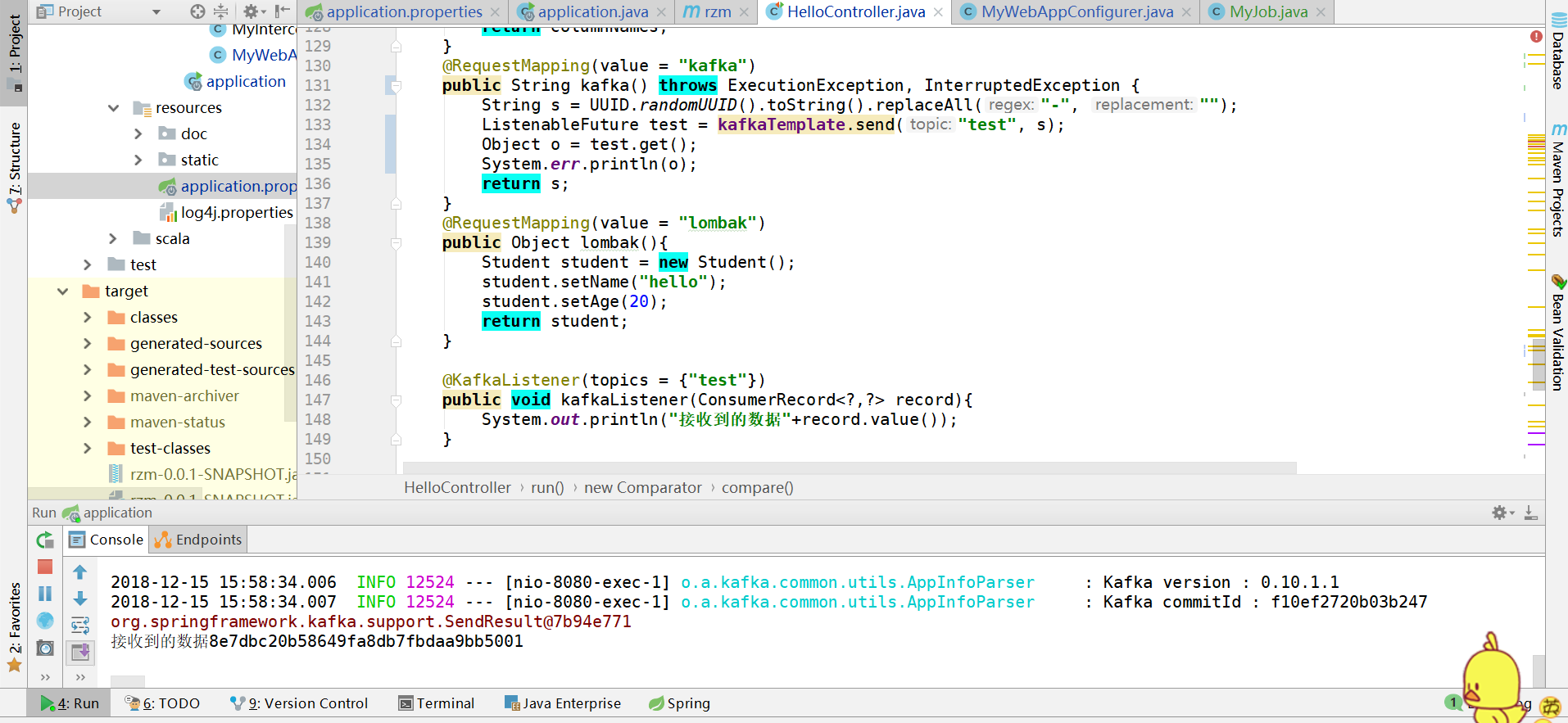
Task: Fold the kafka() method at line 131
Action: pos(396,86)
